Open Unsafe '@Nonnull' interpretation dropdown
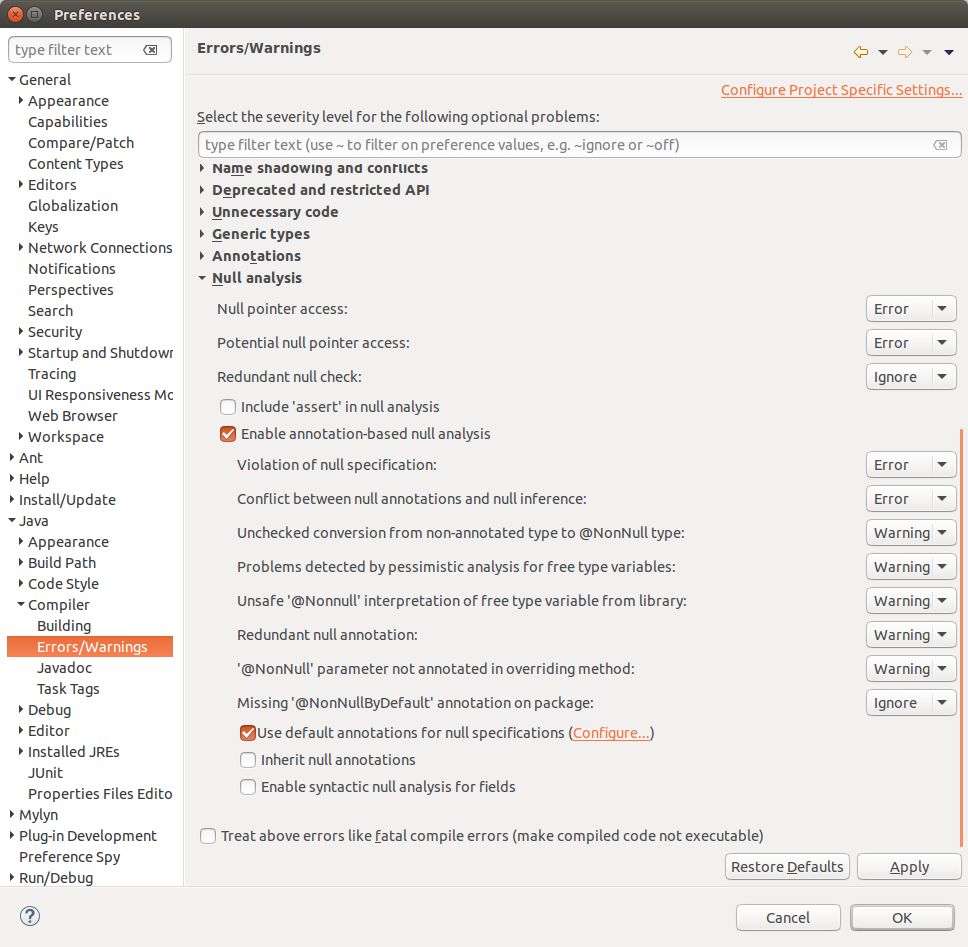Viewport: 968px width, 947px height. coord(911,601)
